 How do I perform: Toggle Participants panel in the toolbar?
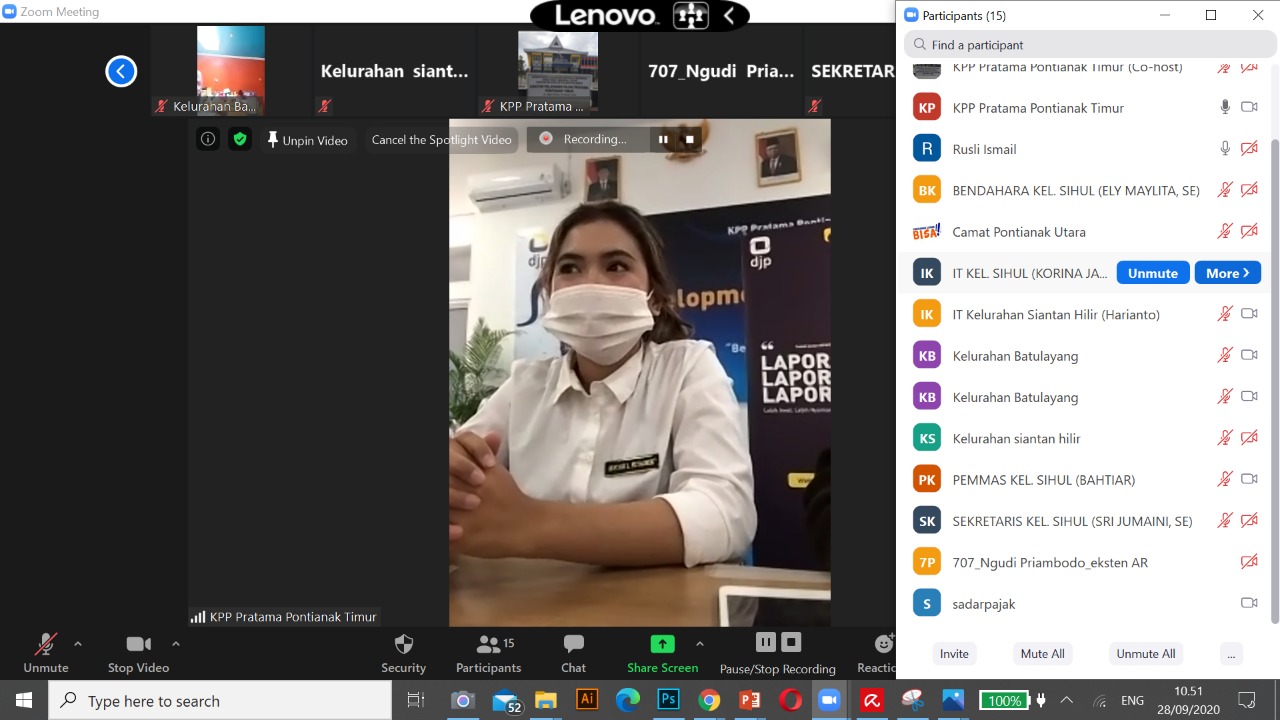point(488,645)
